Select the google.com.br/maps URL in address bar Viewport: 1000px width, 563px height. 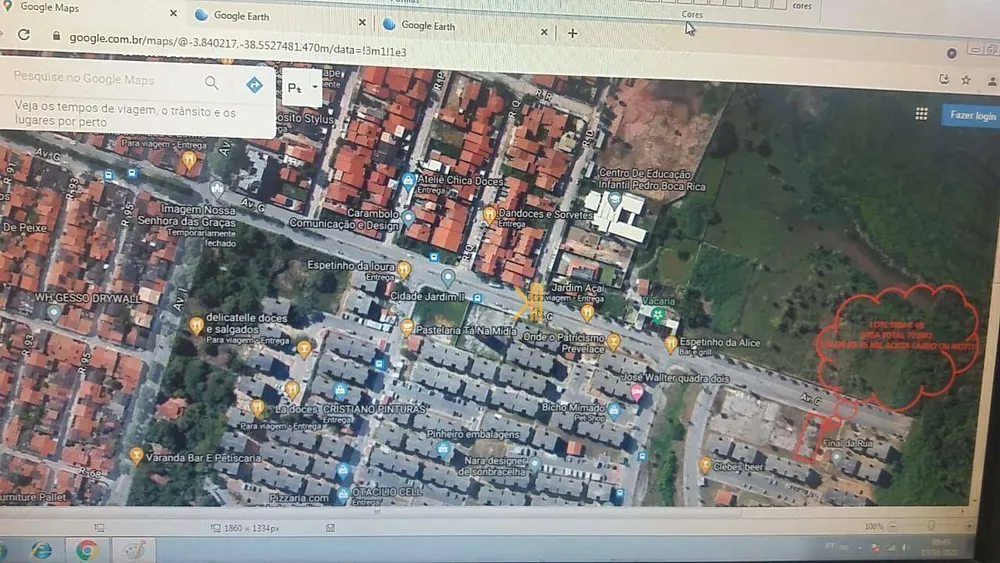[x=237, y=45]
